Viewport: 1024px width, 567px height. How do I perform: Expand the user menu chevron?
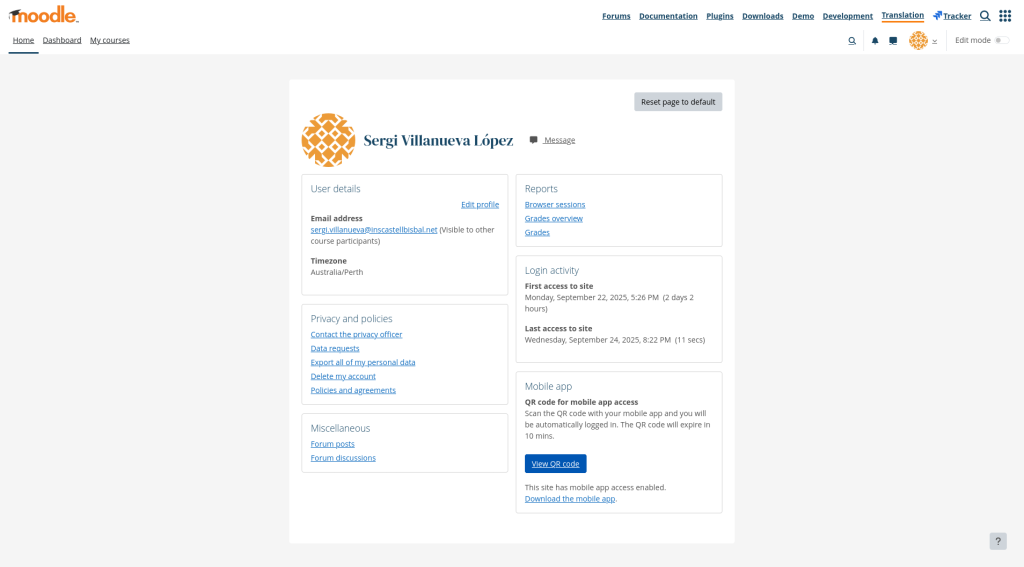point(935,42)
